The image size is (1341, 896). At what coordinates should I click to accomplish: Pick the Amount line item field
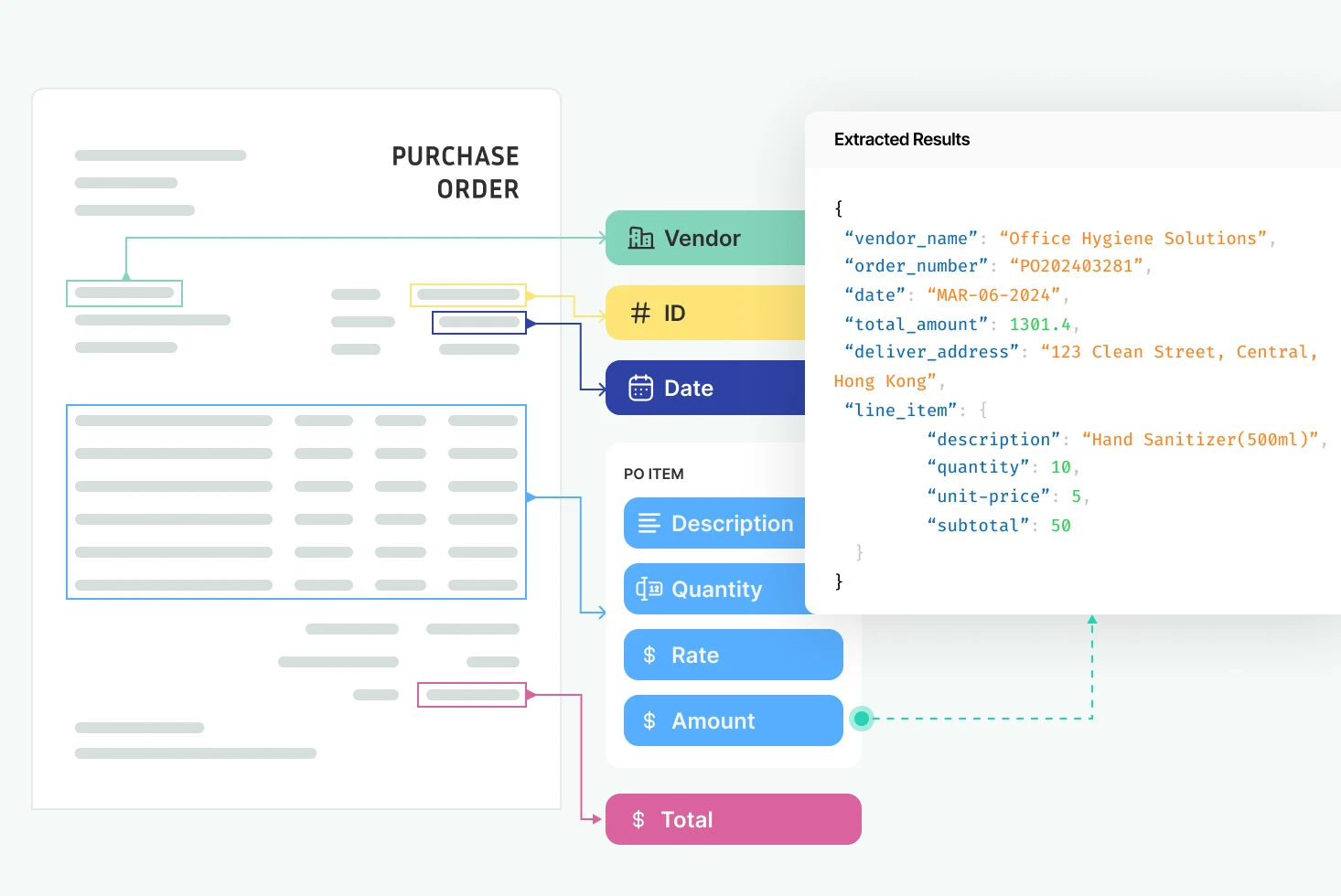[x=733, y=721]
